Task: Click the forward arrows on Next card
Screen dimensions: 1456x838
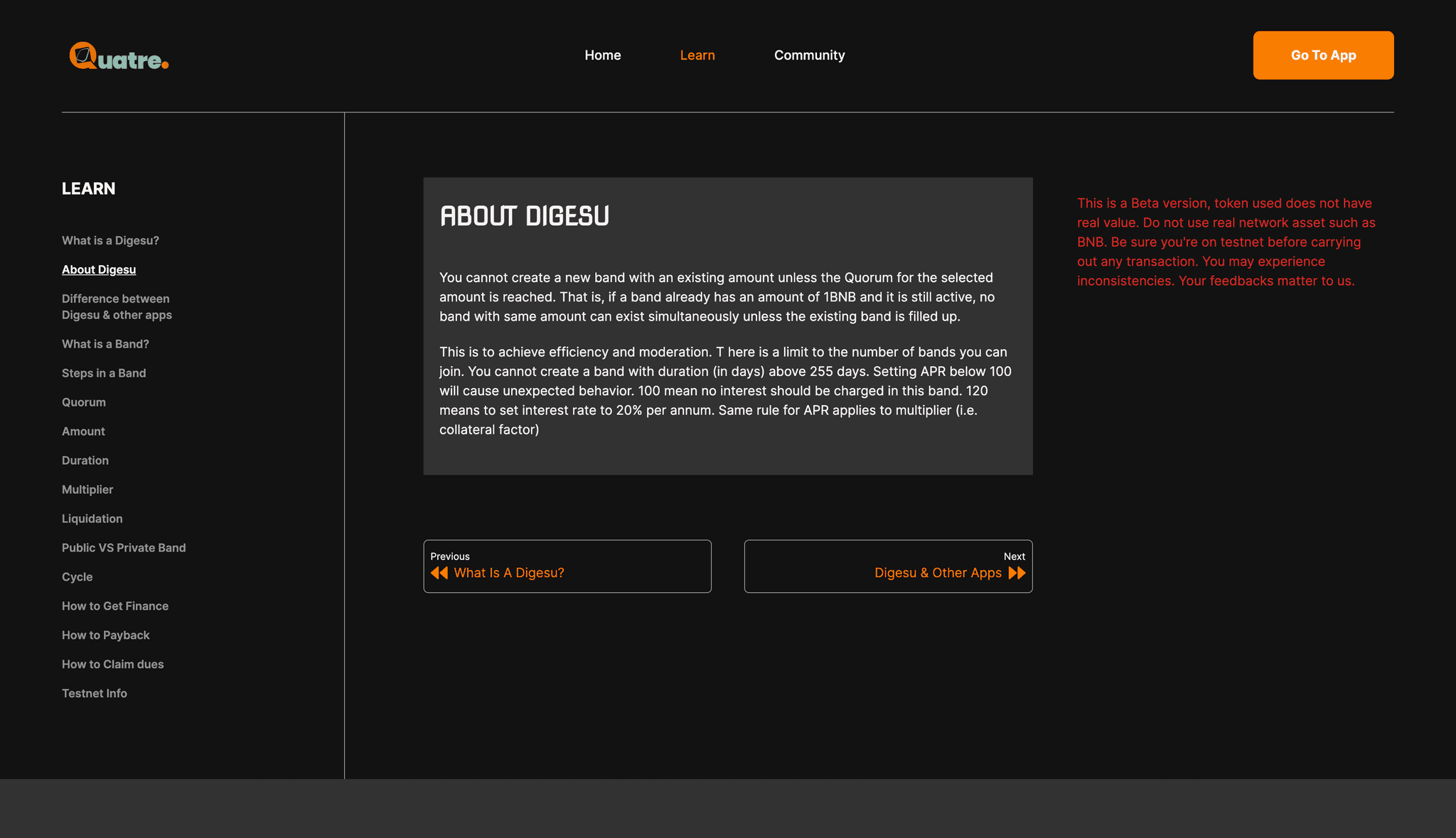Action: click(x=1017, y=573)
